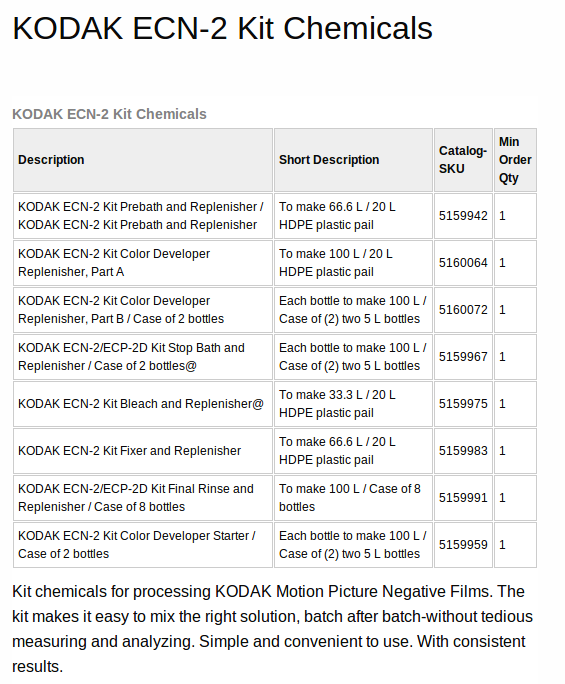Image resolution: width=565 pixels, height=684 pixels.
Task: Click the Prebath and Replenisher description cell
Action: pyautogui.click(x=143, y=216)
